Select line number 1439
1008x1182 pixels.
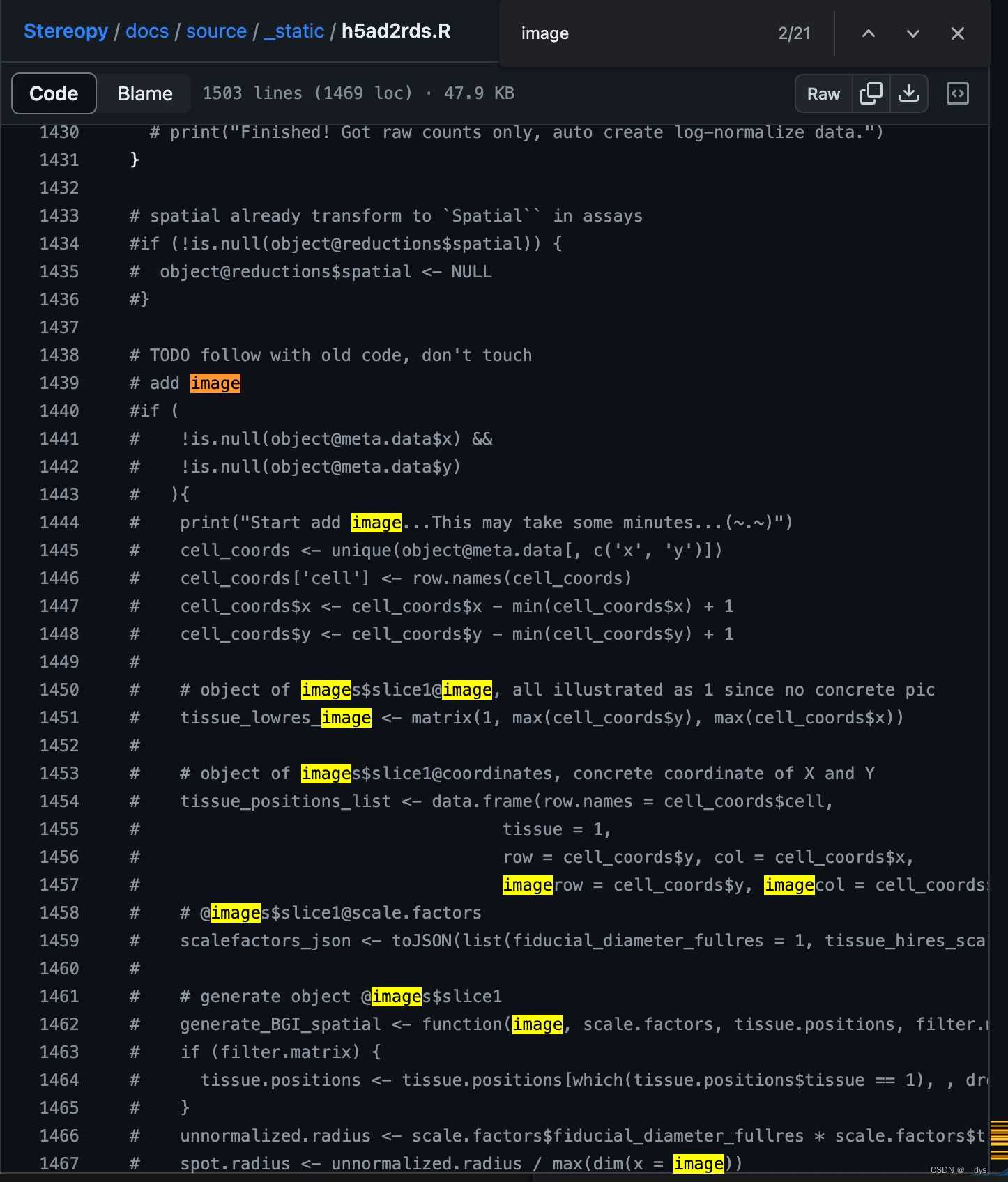click(59, 383)
